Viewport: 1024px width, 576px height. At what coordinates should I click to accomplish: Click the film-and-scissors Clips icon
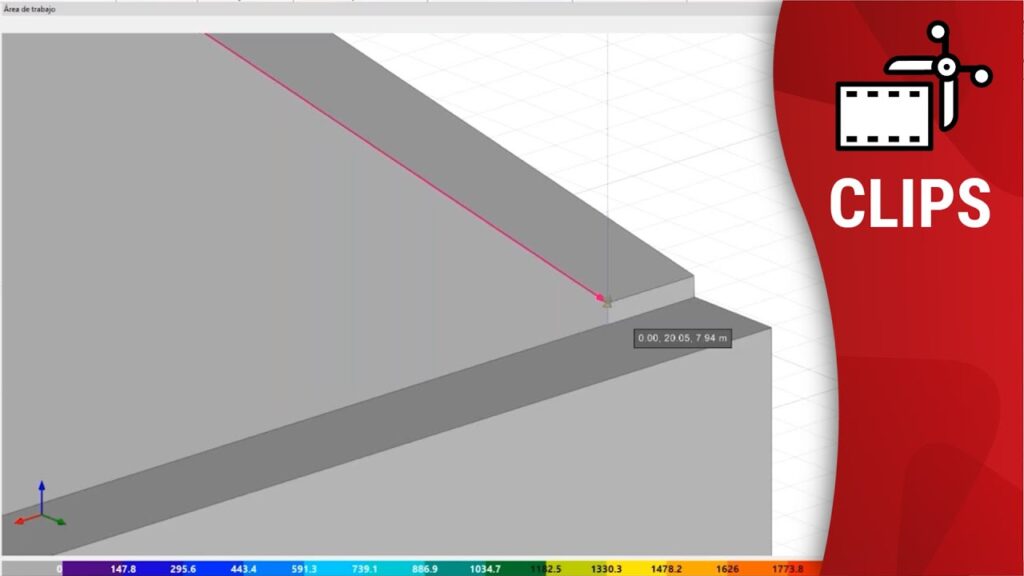tap(912, 88)
